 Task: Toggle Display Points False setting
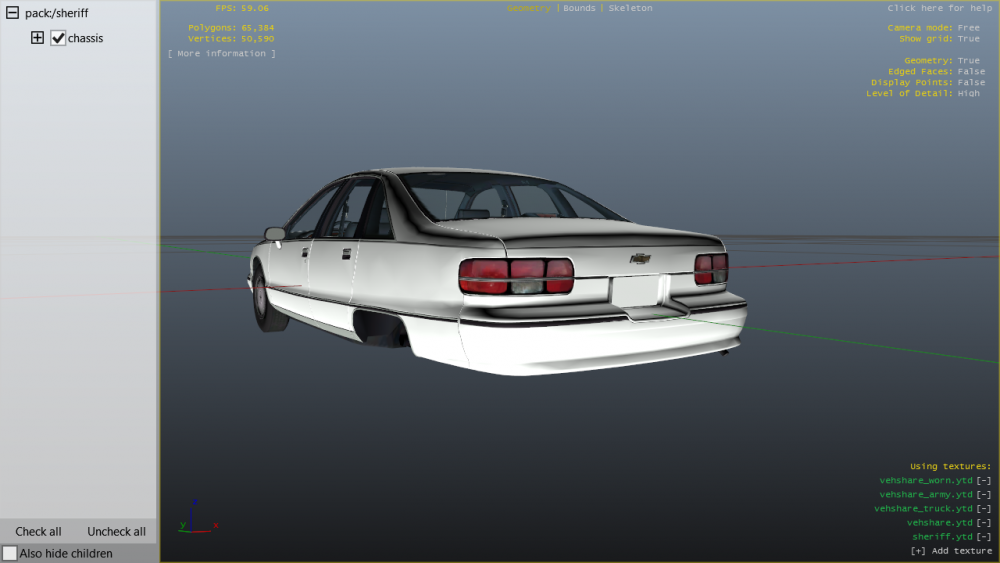[x=928, y=82]
